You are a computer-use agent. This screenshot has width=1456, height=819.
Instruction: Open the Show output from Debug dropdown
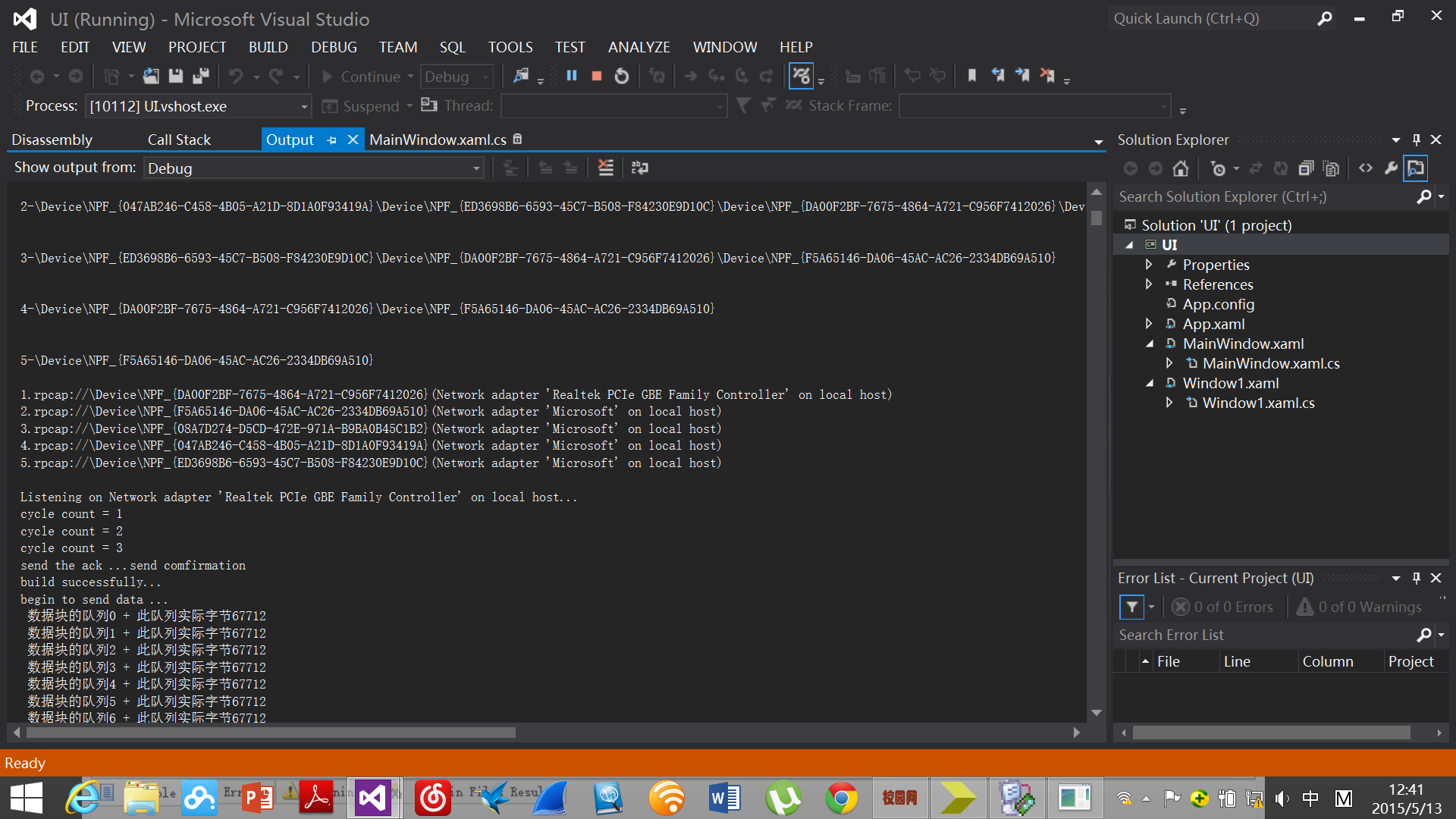tap(475, 168)
